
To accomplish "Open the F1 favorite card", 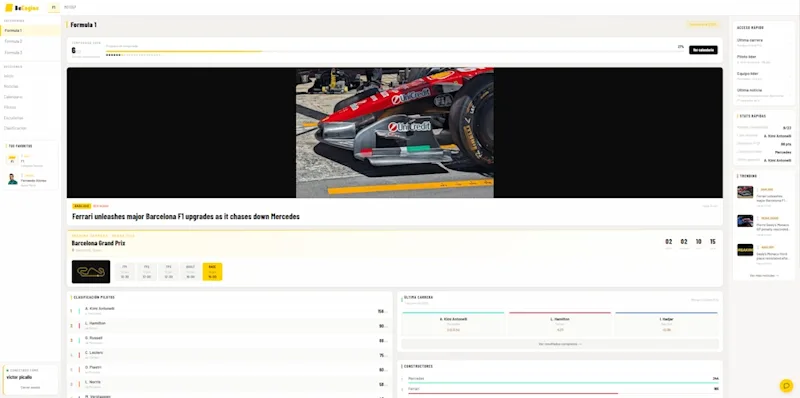I will point(31,160).
